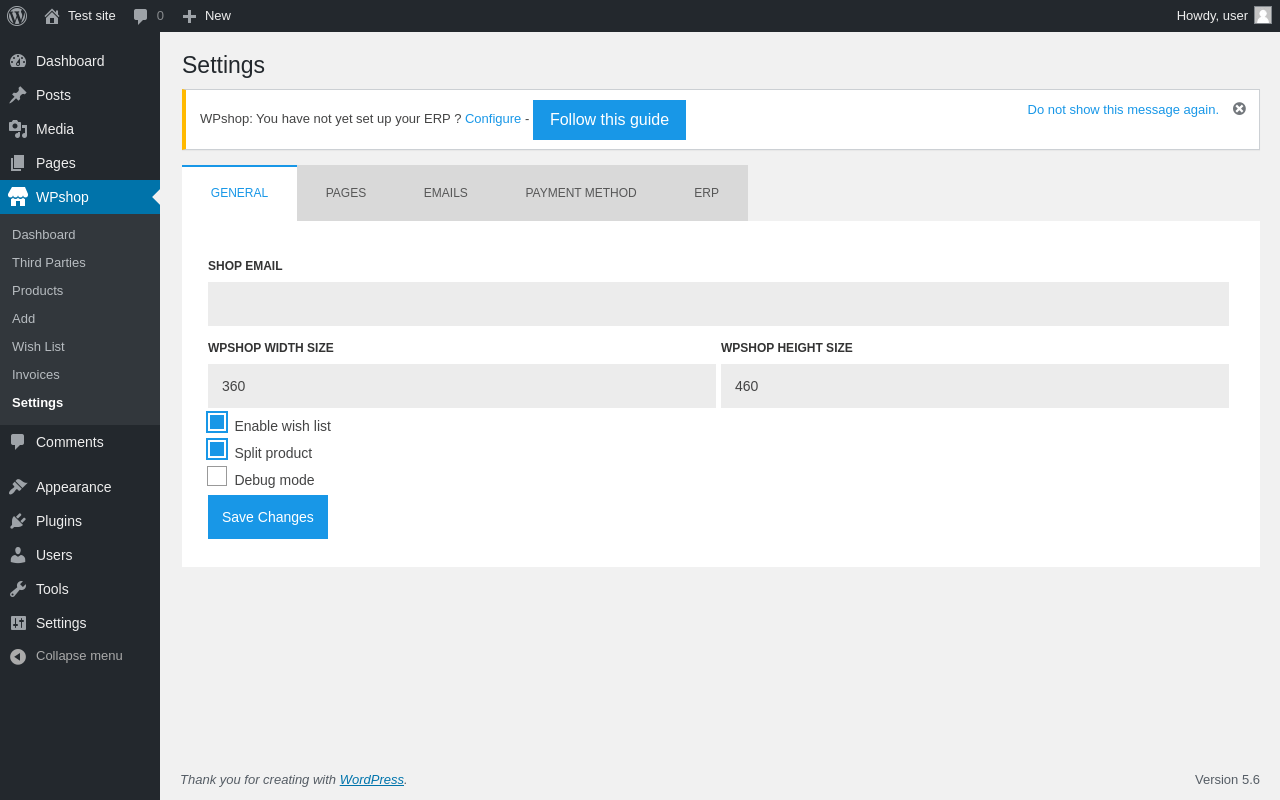Open Media menu label in sidebar
The width and height of the screenshot is (1280, 800).
[x=55, y=129]
